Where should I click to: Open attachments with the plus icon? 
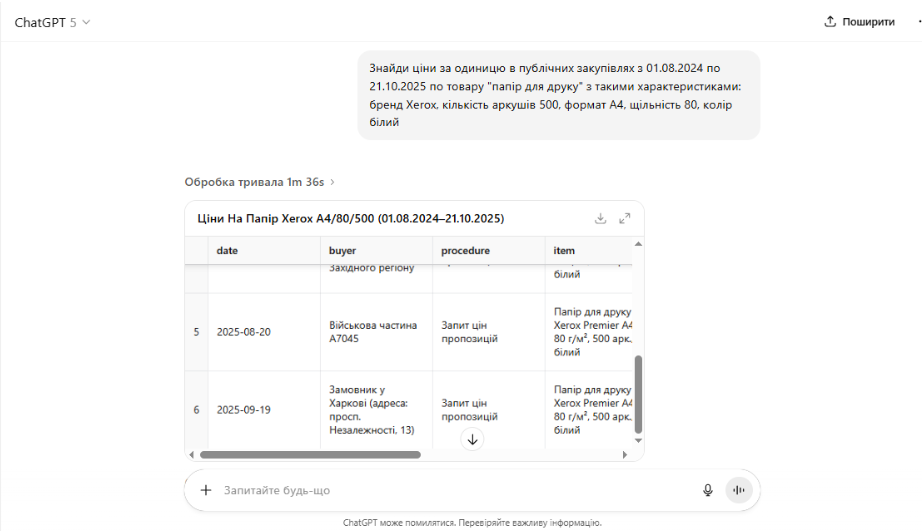point(206,490)
